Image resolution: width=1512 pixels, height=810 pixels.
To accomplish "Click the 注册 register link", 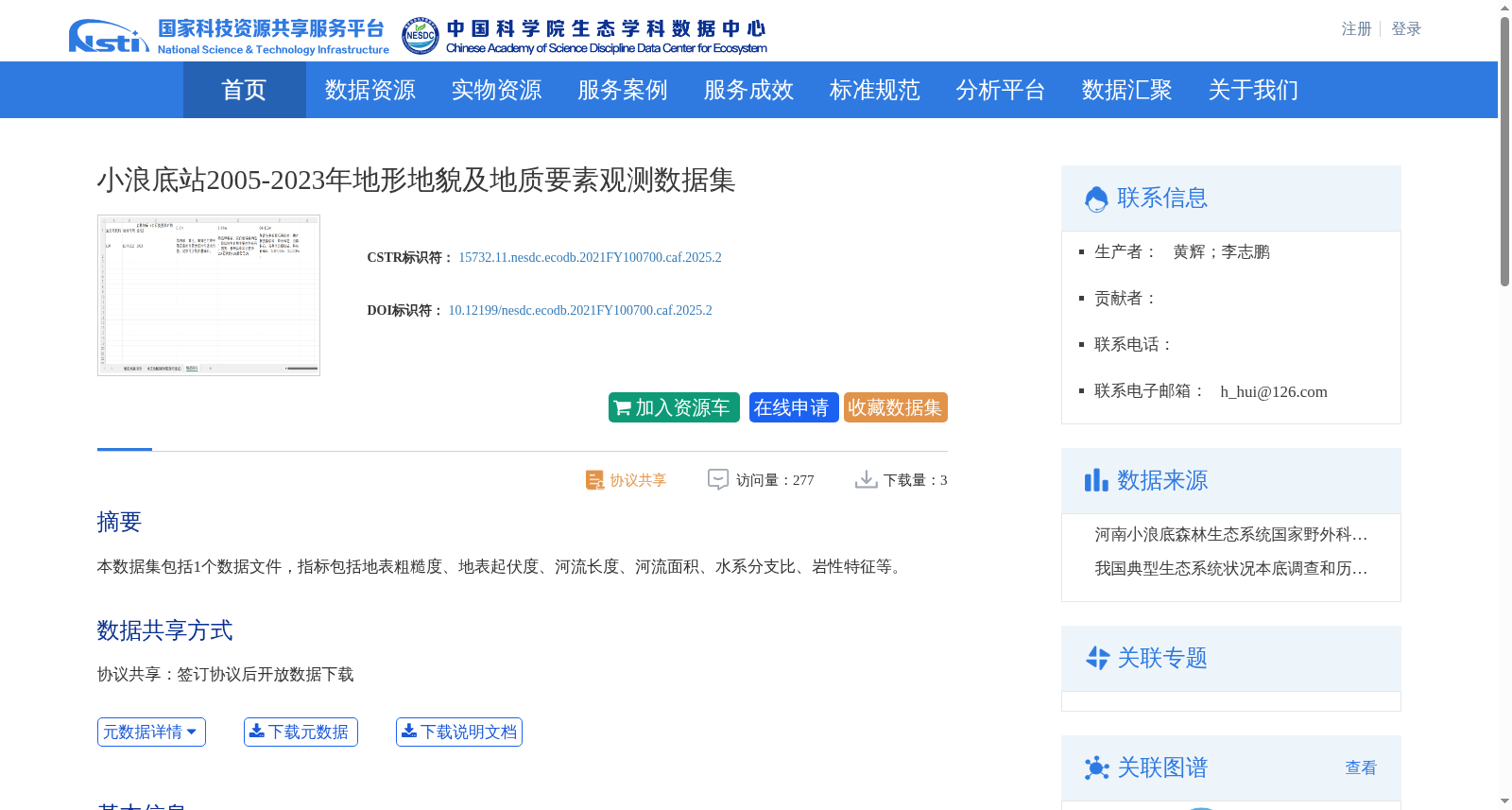I will click(1356, 29).
